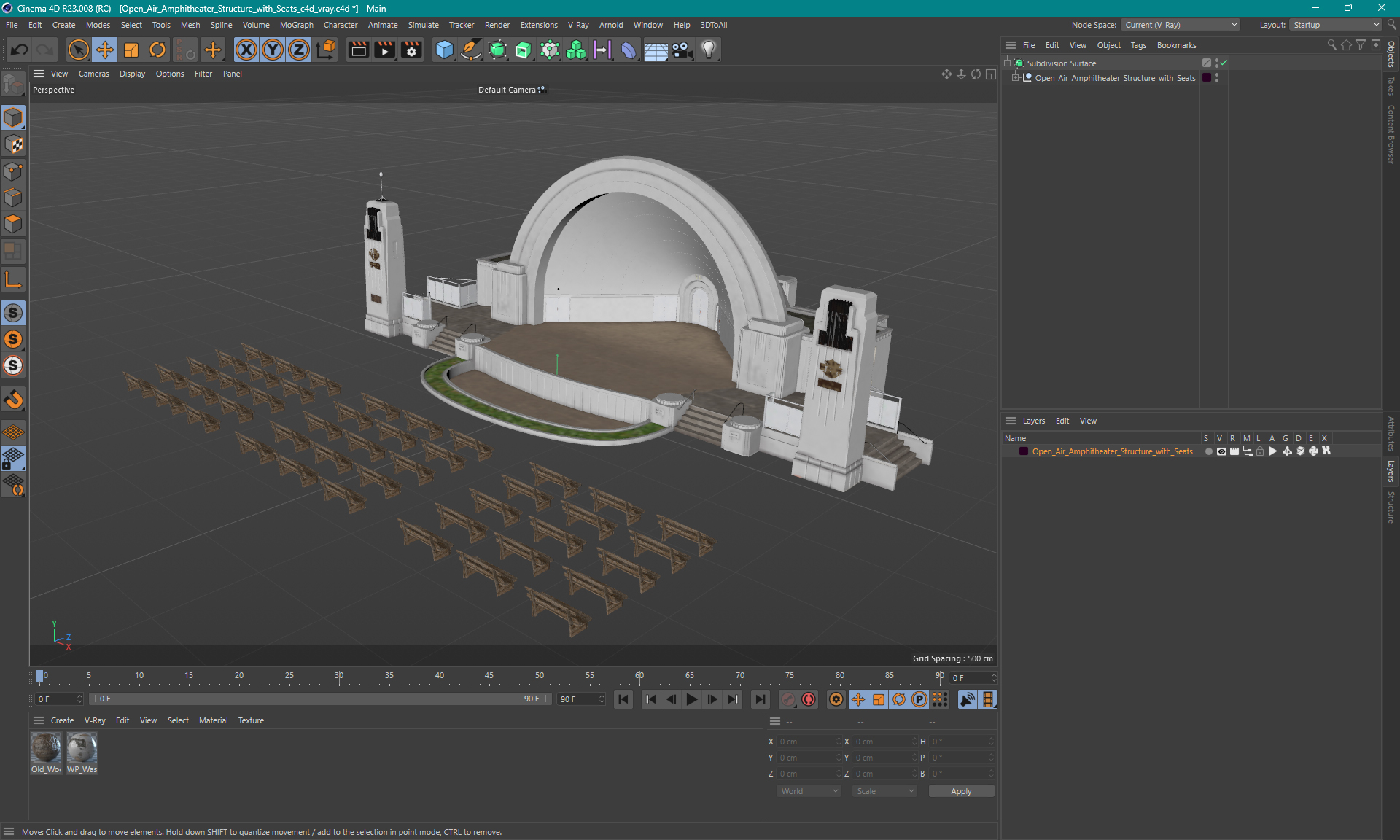
Task: Open Edit Render Settings icon
Action: tap(412, 50)
